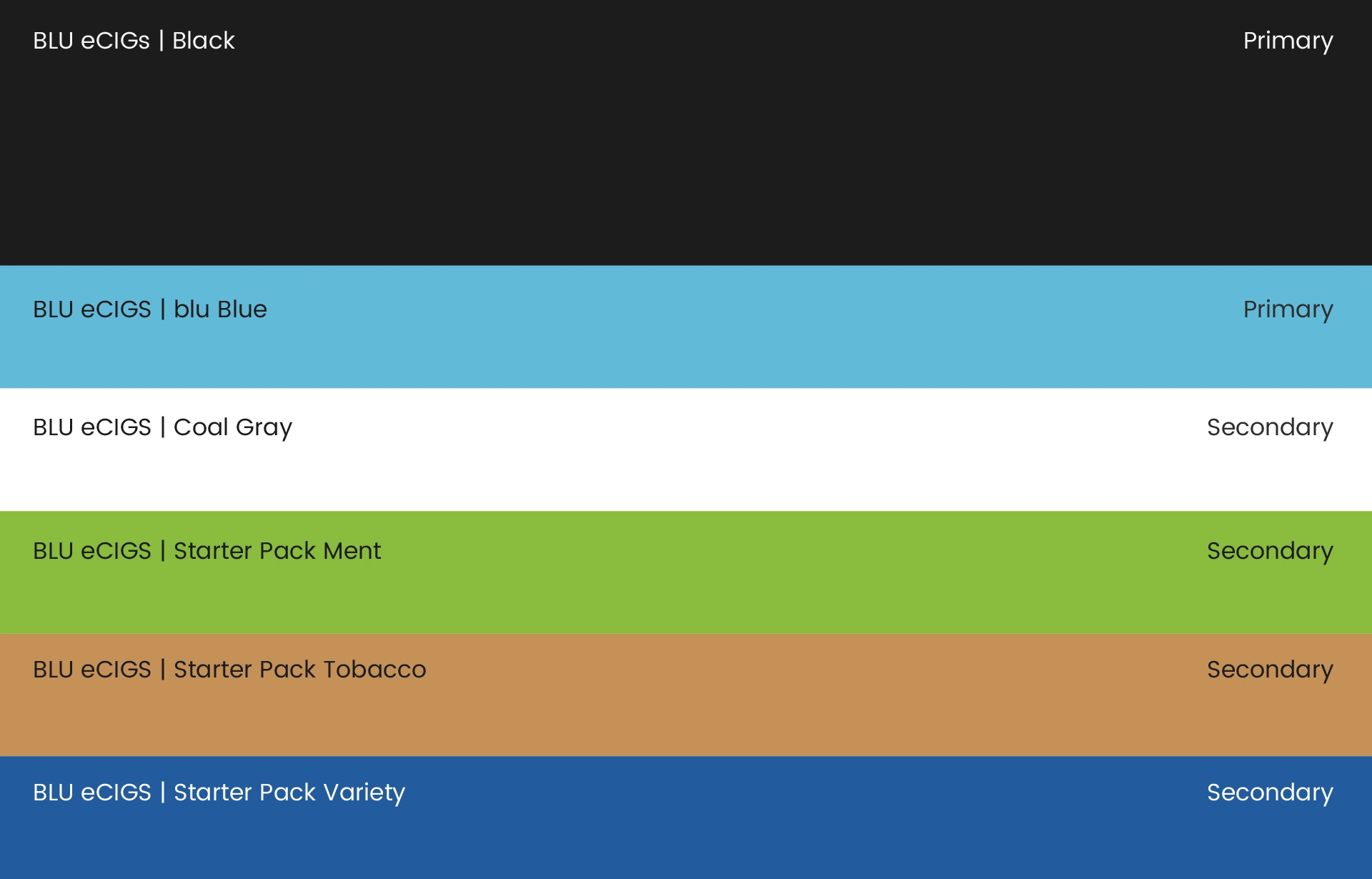Click the "Starter Pack Ment" label text
Viewport: 1372px width, 879px height.
pos(277,551)
